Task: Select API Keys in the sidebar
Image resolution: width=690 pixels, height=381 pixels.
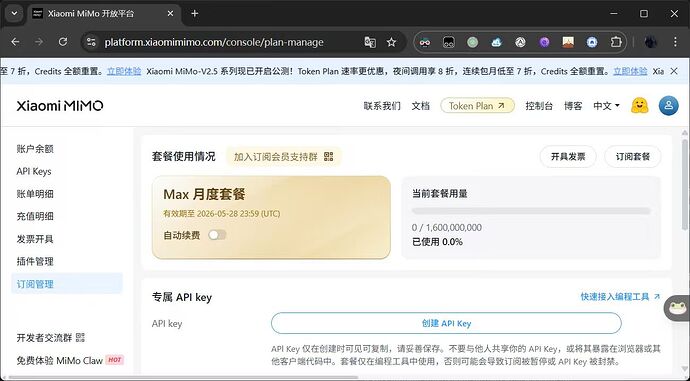Action: tap(34, 171)
